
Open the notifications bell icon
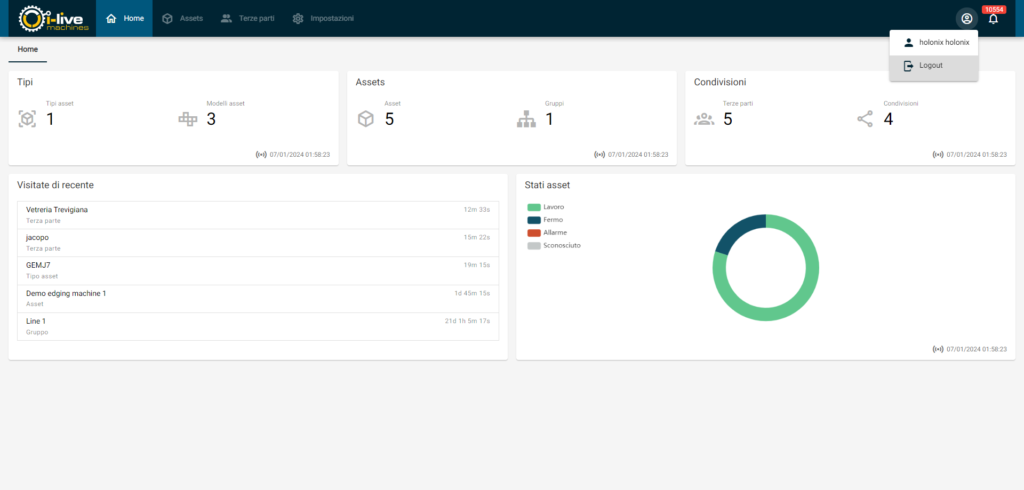click(993, 19)
